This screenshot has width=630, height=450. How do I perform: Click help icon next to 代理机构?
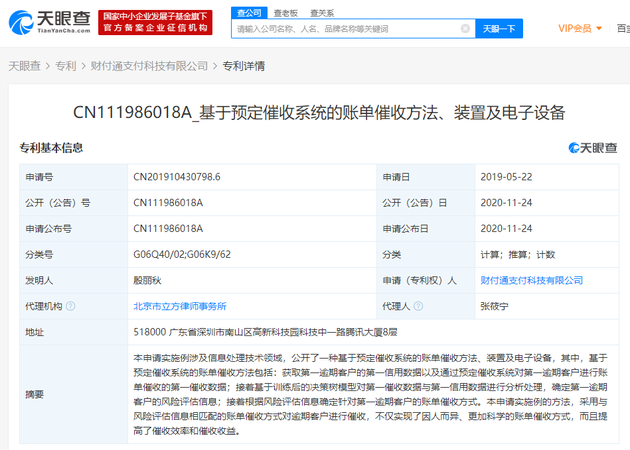click(70, 306)
